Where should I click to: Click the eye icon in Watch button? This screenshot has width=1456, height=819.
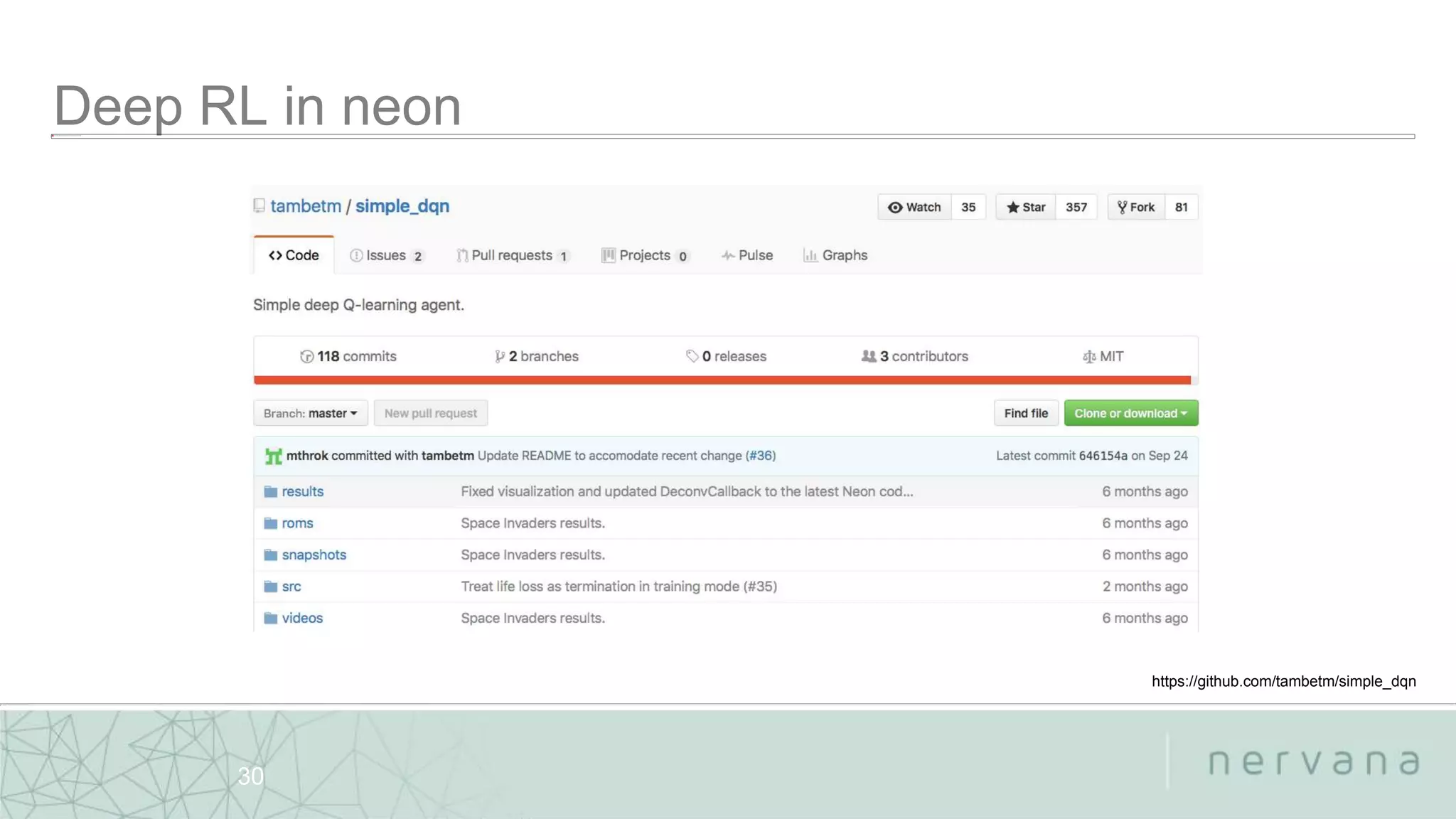pos(895,207)
